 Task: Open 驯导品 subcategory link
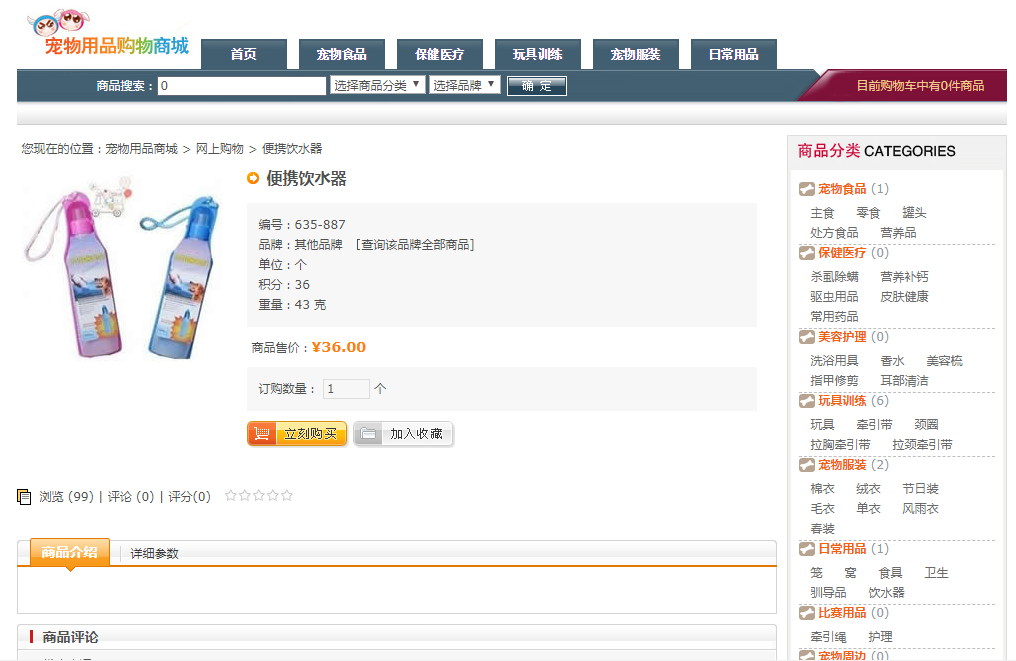click(828, 593)
